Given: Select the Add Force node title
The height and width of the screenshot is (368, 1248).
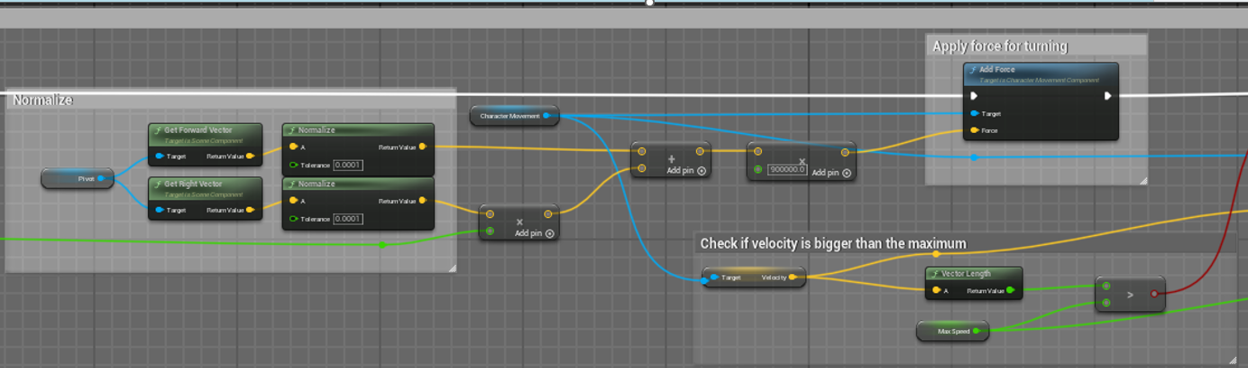Looking at the screenshot, I should (997, 69).
